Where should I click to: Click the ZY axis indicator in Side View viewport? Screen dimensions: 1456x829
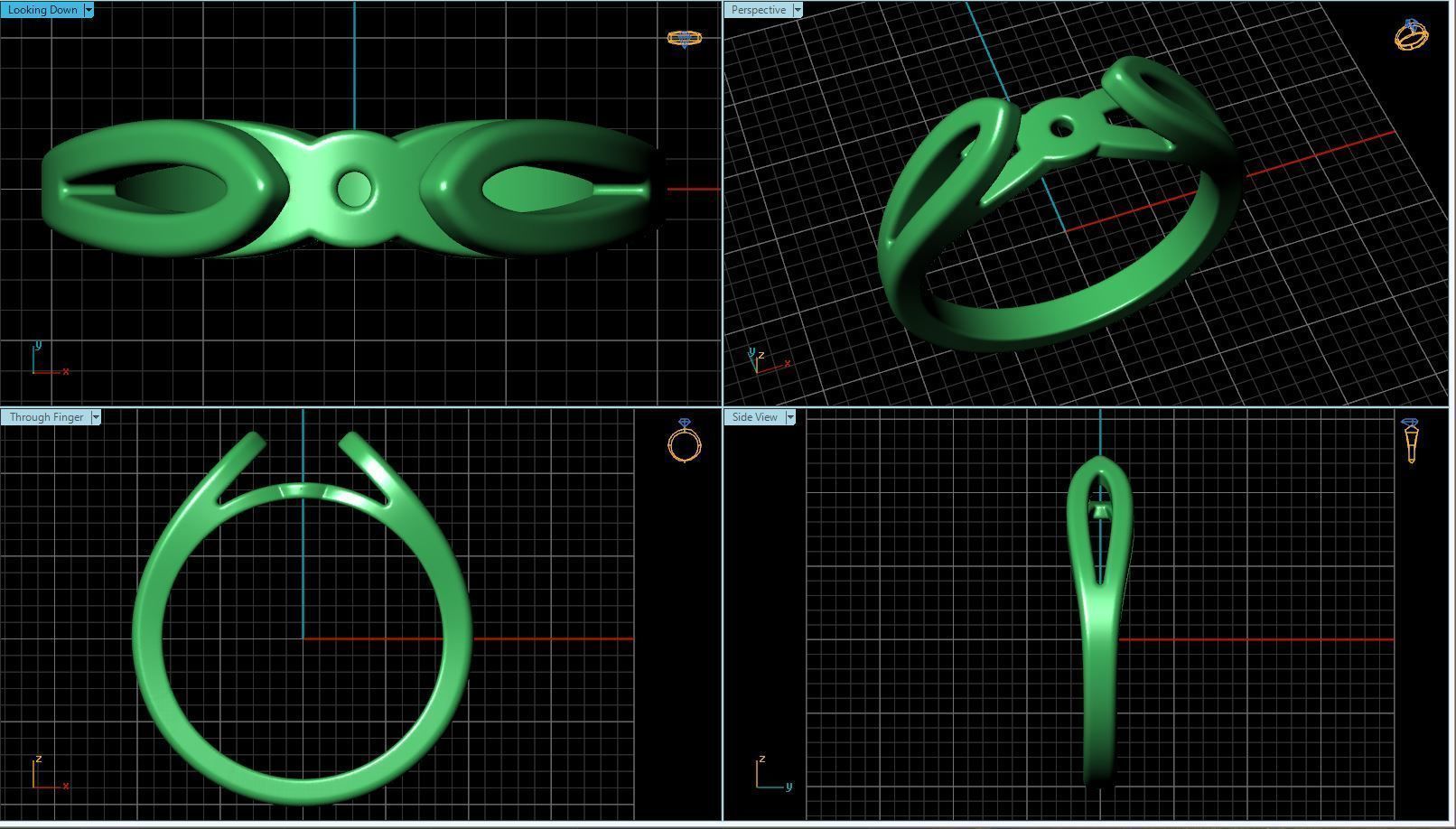pyautogui.click(x=773, y=774)
